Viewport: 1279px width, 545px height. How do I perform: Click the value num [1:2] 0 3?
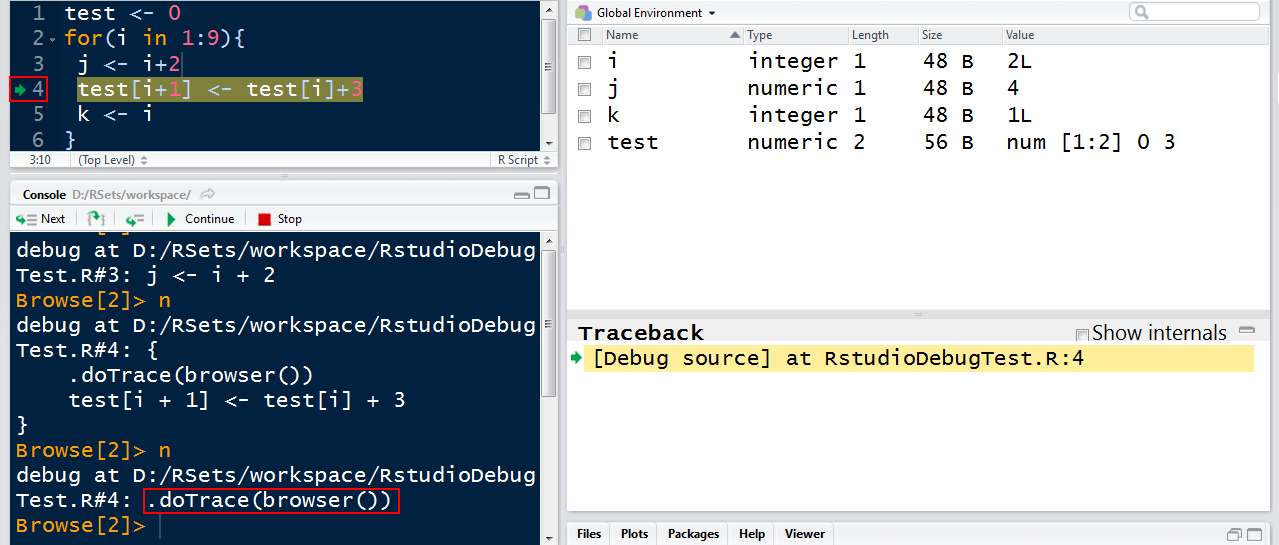[1091, 143]
